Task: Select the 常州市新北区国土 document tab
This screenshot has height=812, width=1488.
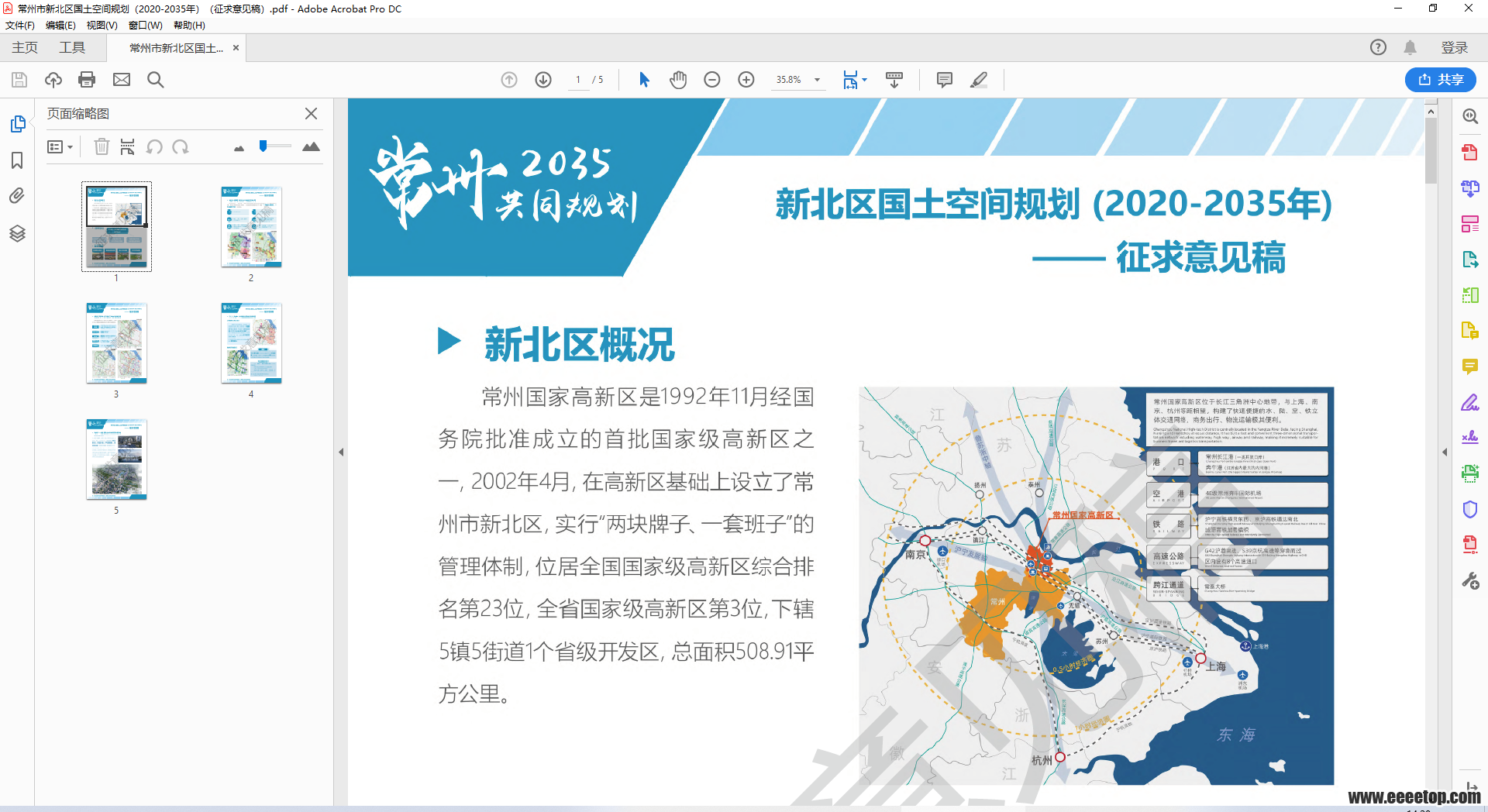Action: point(176,48)
